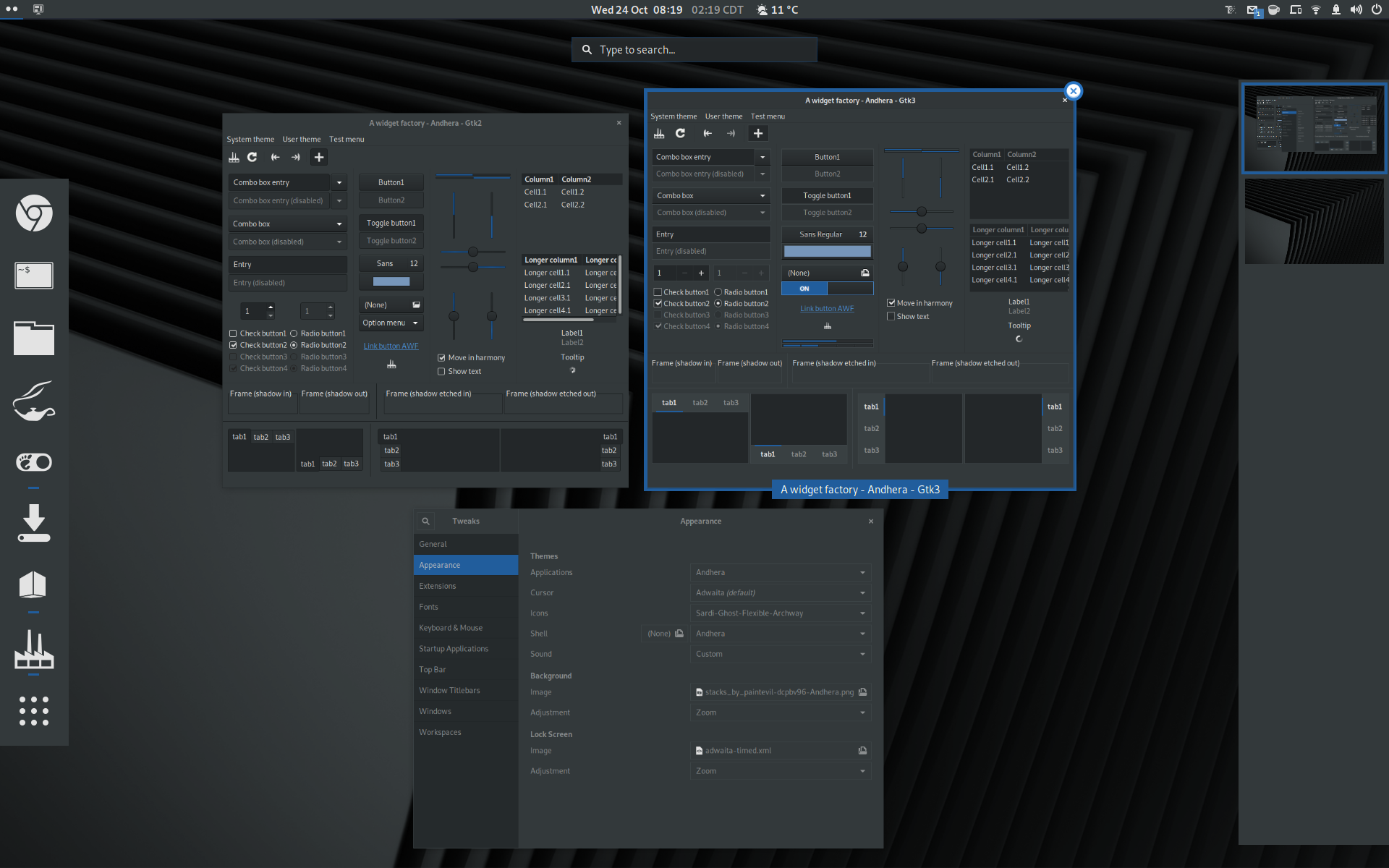Screen dimensions: 1389x868
Task: Click back arrow icon in Gtk3 toolbar
Action: tap(708, 133)
